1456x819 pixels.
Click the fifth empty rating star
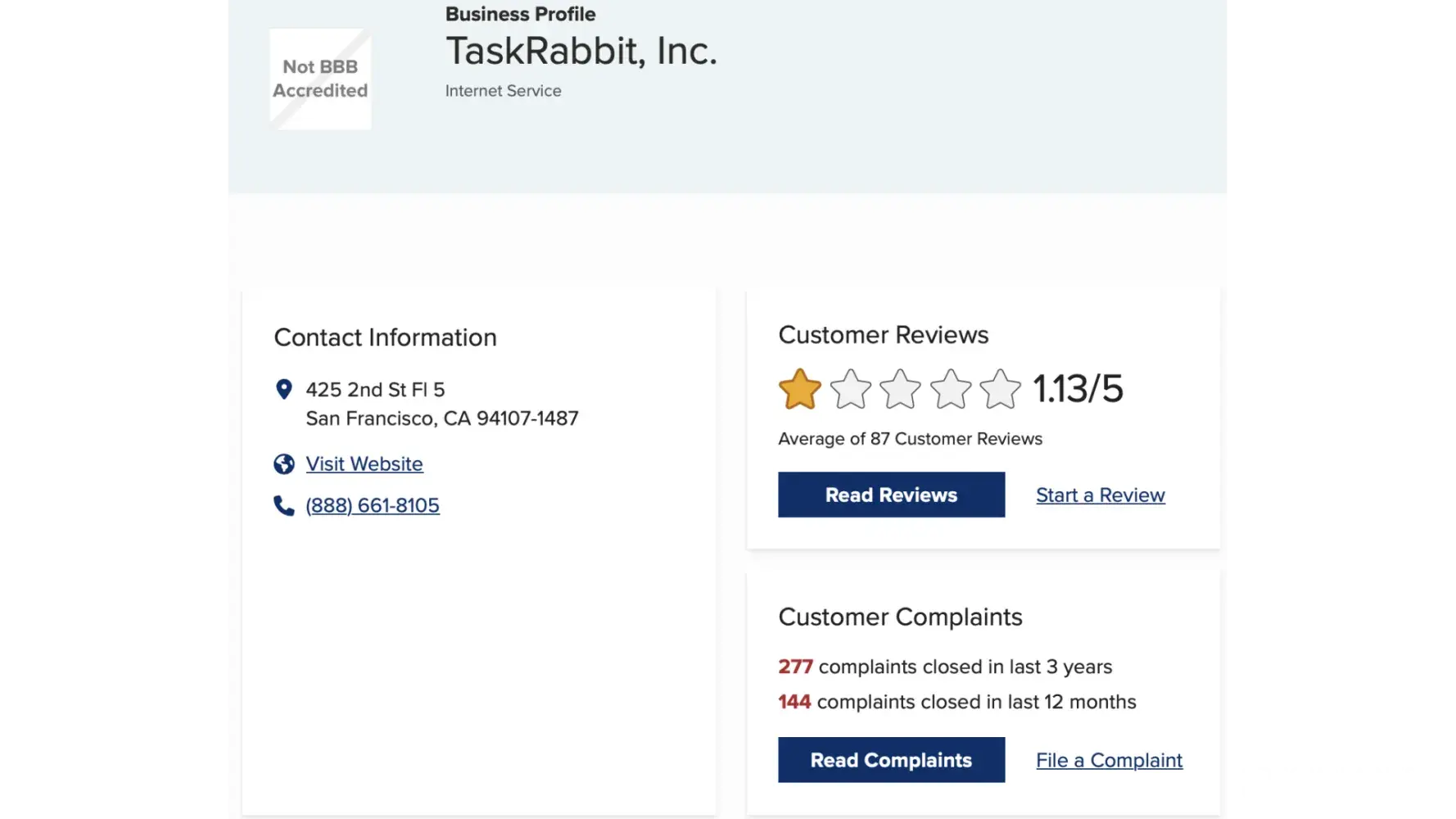click(x=1001, y=389)
